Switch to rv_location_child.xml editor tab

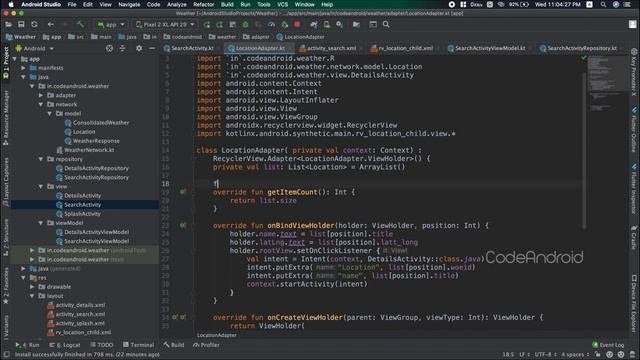point(402,48)
